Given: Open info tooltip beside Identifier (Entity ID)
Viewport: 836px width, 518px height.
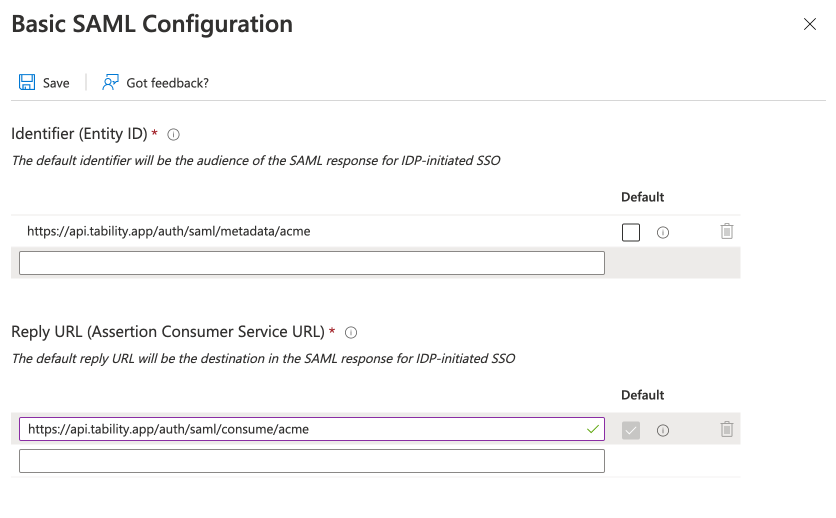Looking at the screenshot, I should (173, 134).
